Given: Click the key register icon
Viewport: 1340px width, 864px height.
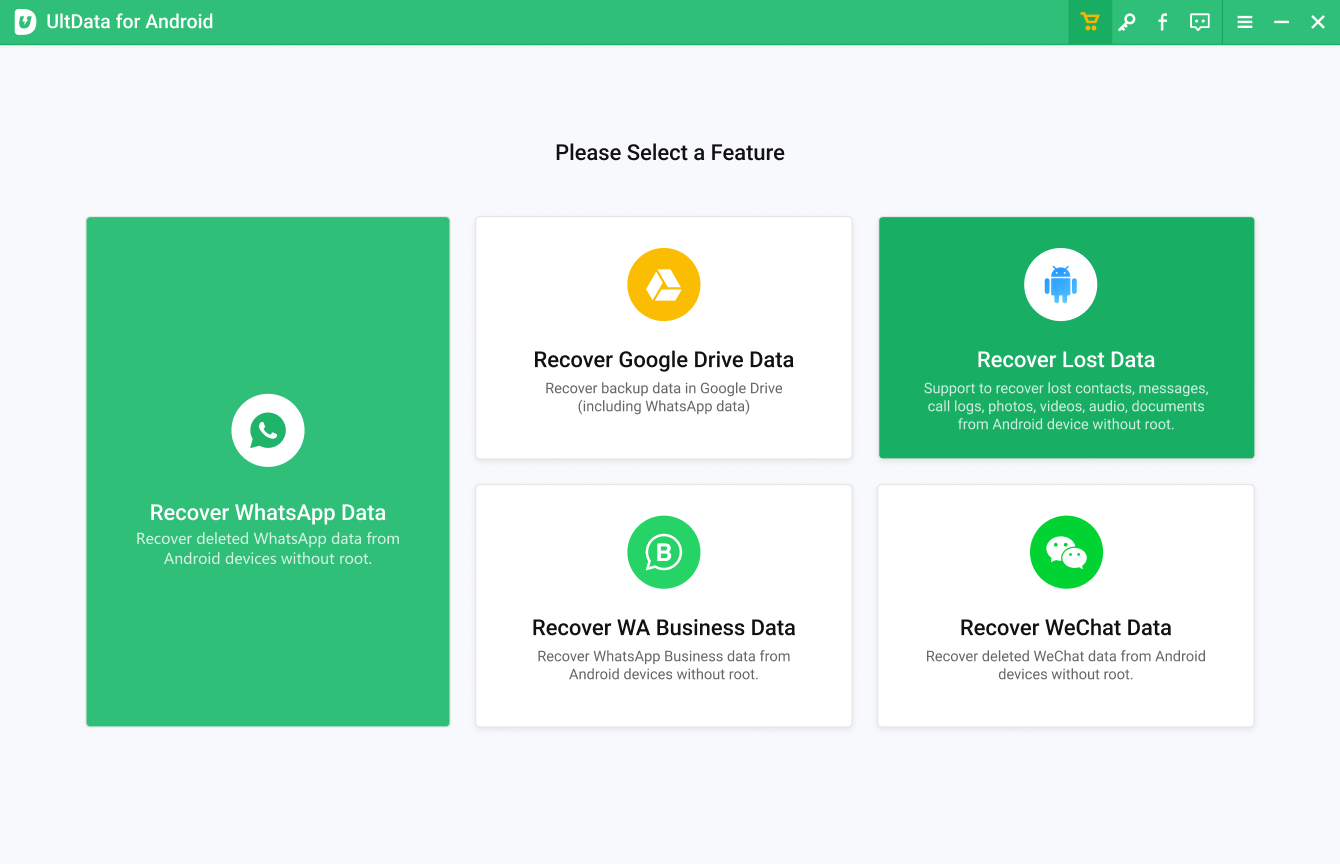Looking at the screenshot, I should (x=1127, y=22).
